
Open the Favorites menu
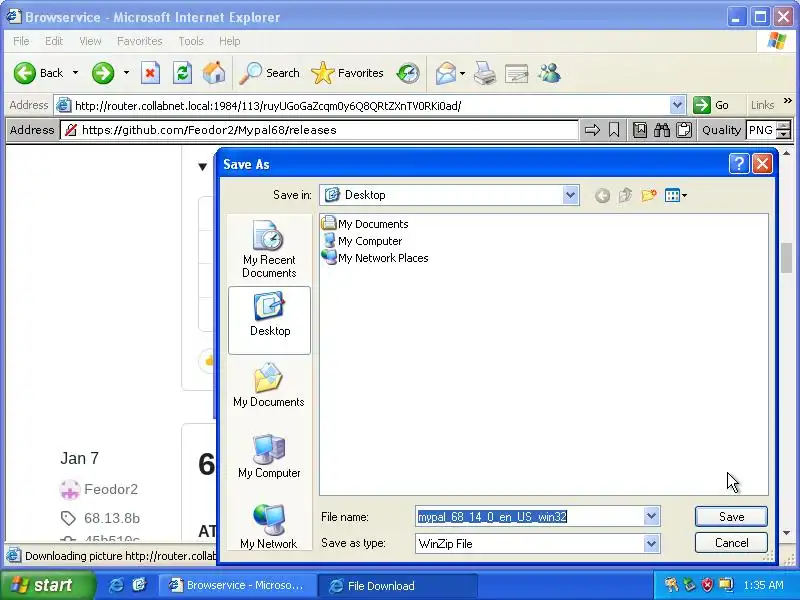139,41
